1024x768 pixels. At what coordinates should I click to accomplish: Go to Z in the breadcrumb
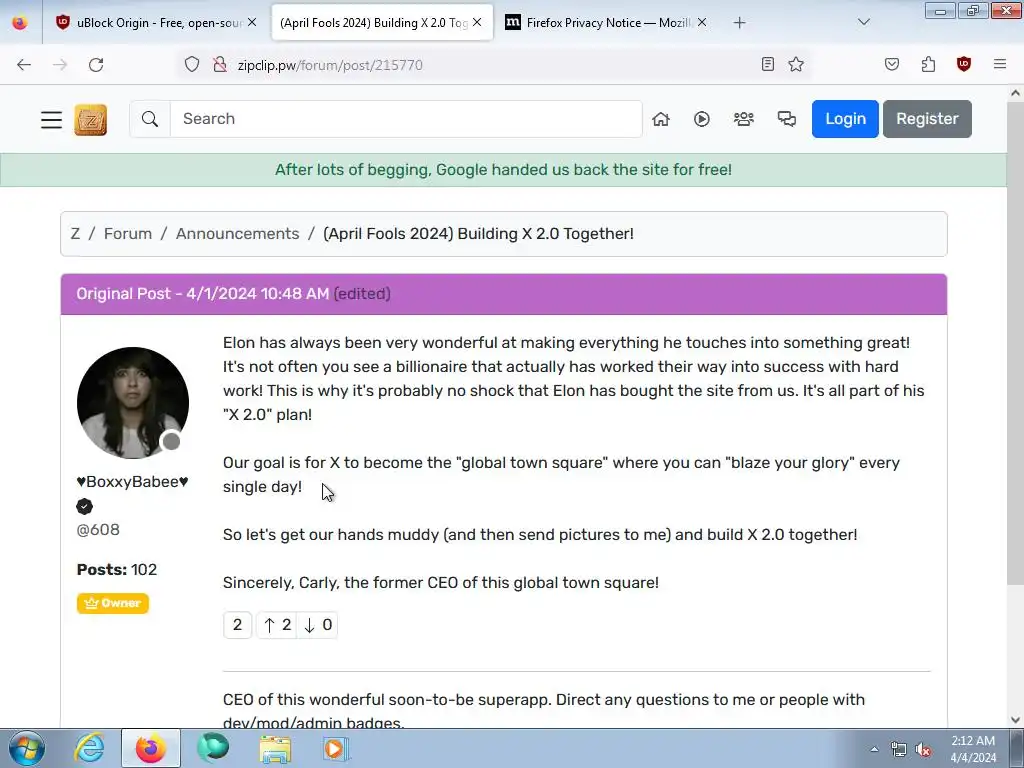pos(75,234)
